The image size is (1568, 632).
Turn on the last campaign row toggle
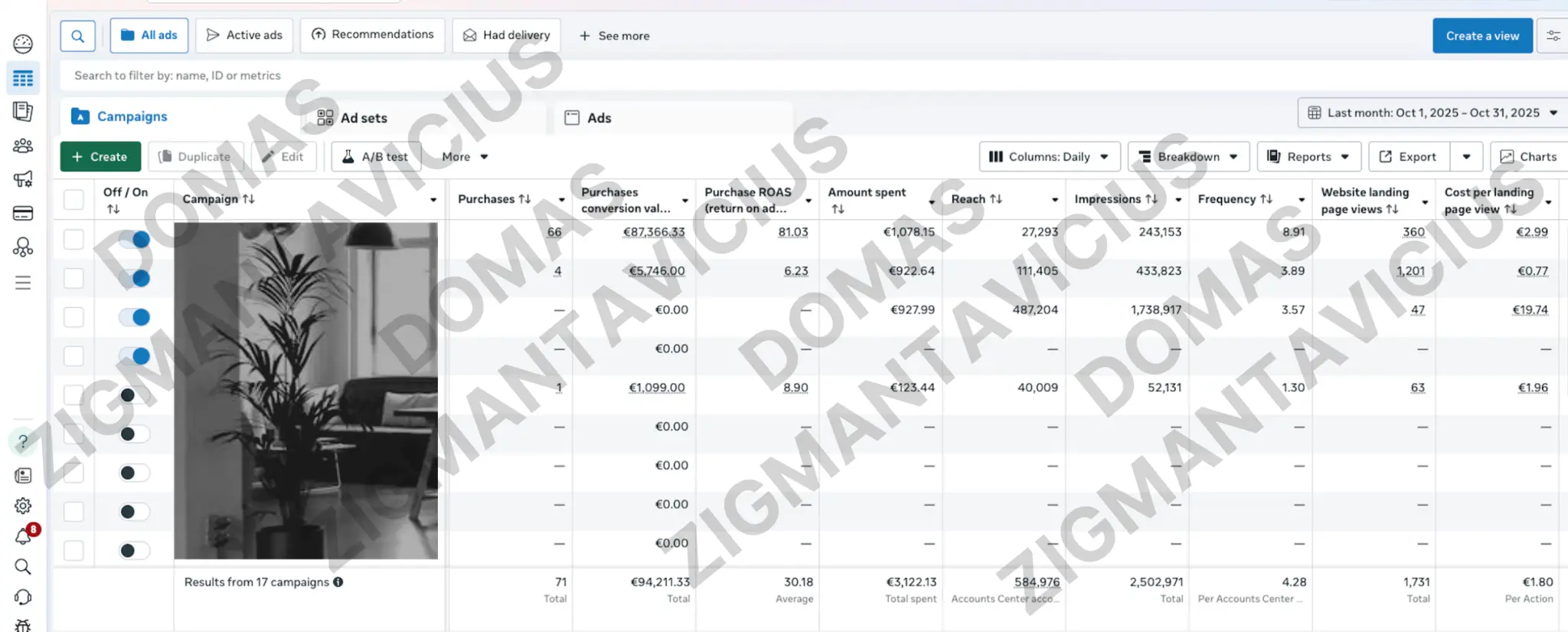(134, 550)
